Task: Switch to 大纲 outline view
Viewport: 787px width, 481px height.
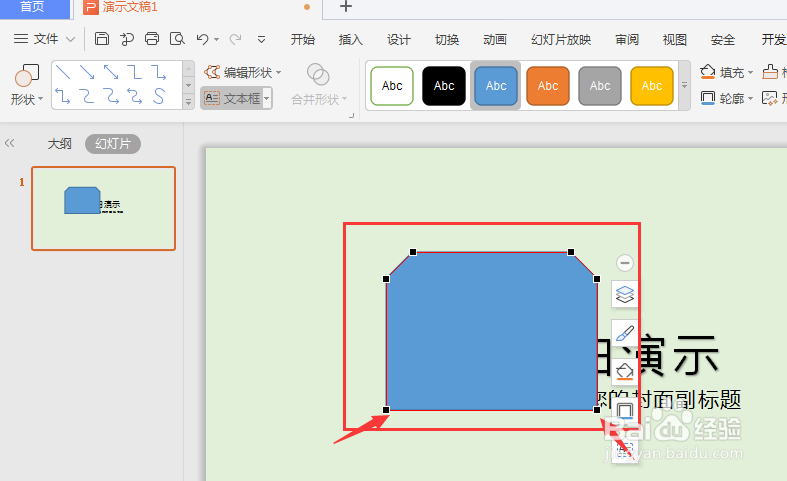Action: [x=60, y=144]
